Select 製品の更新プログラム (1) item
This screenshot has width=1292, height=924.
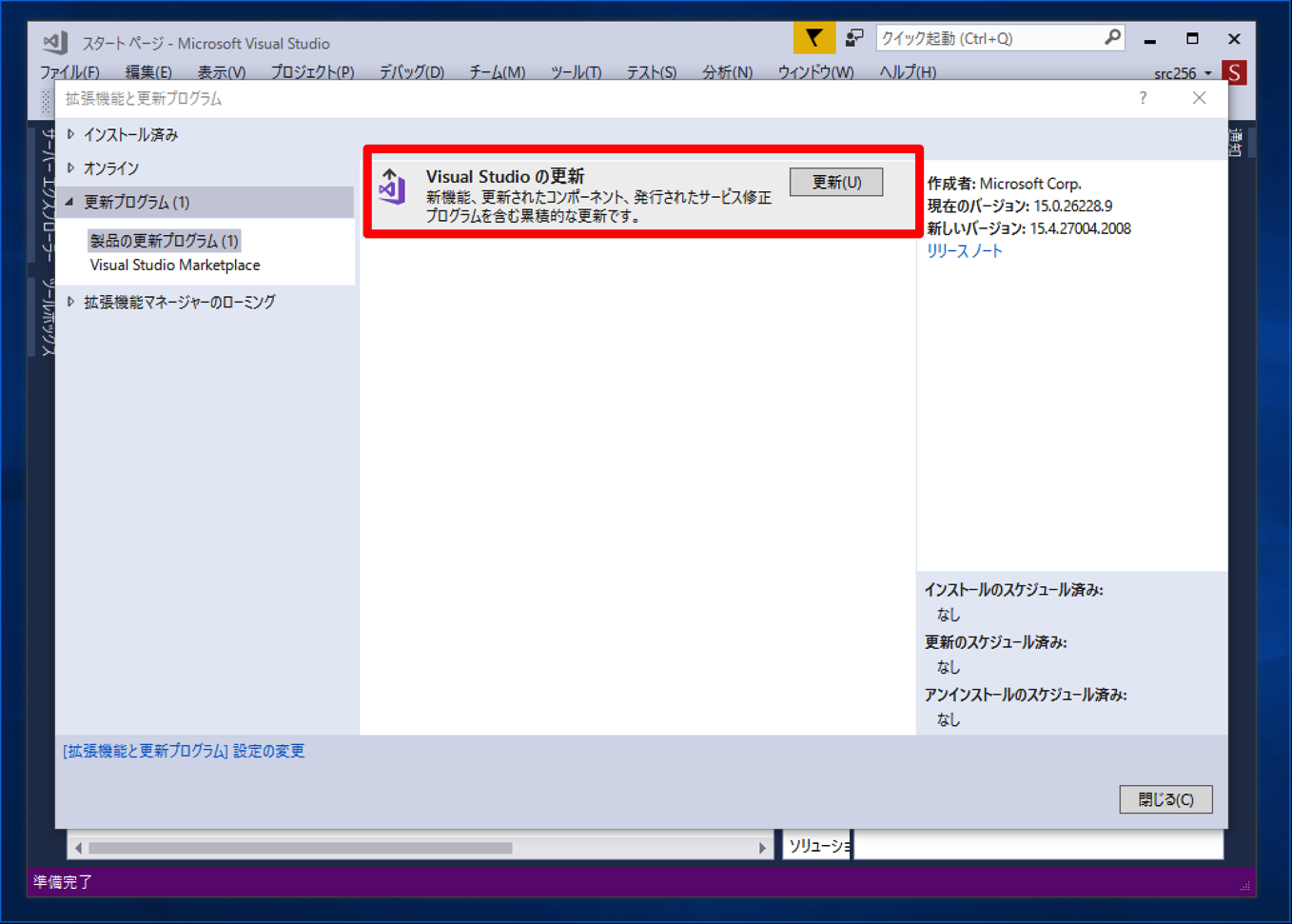[164, 241]
